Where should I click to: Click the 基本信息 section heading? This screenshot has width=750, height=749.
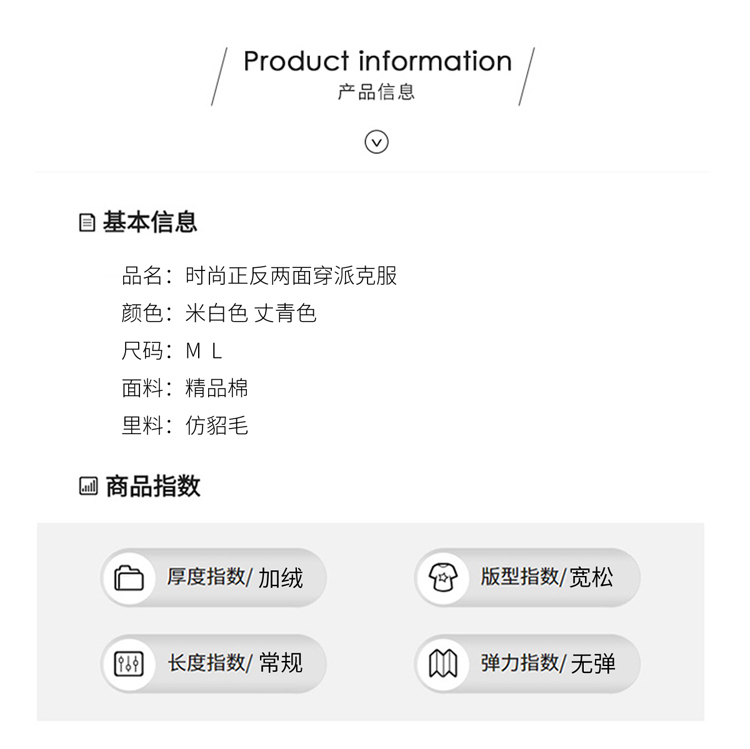click(x=150, y=222)
